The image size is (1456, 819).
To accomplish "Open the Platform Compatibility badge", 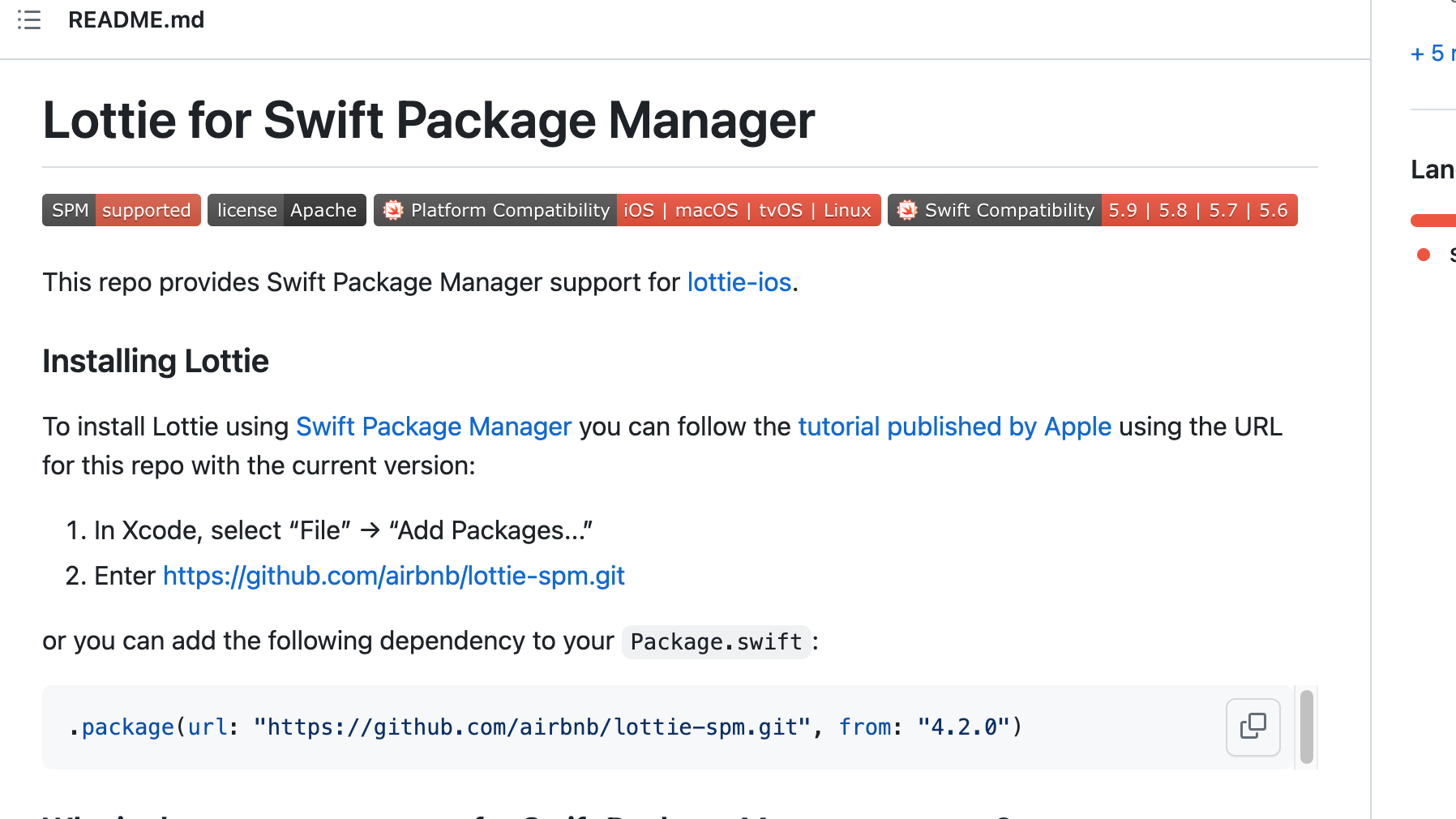I will pyautogui.click(x=627, y=210).
